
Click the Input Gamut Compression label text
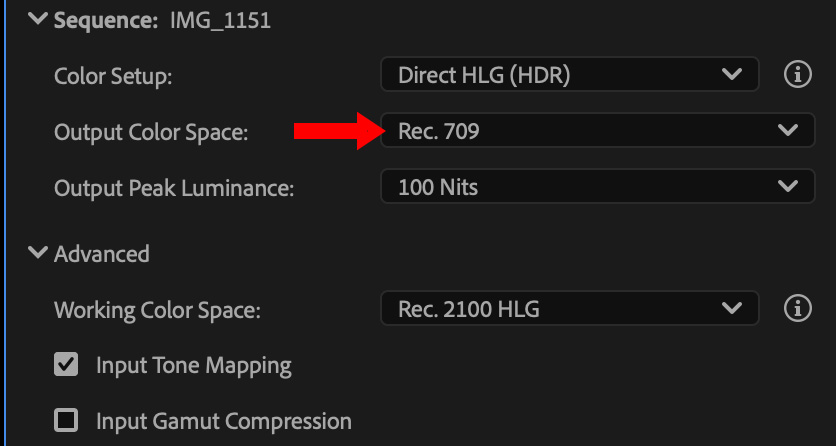[224, 421]
